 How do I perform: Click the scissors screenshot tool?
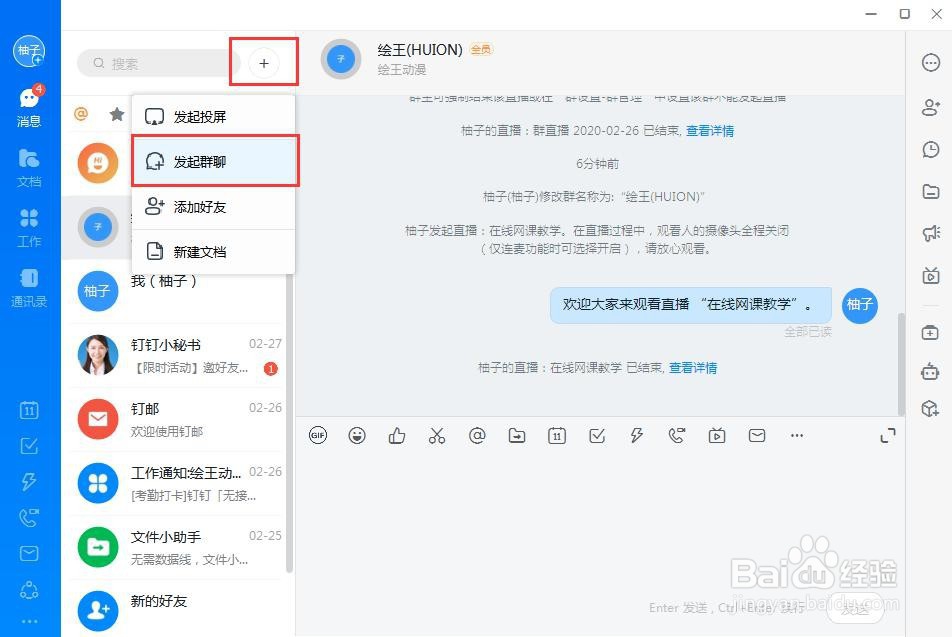pos(437,435)
